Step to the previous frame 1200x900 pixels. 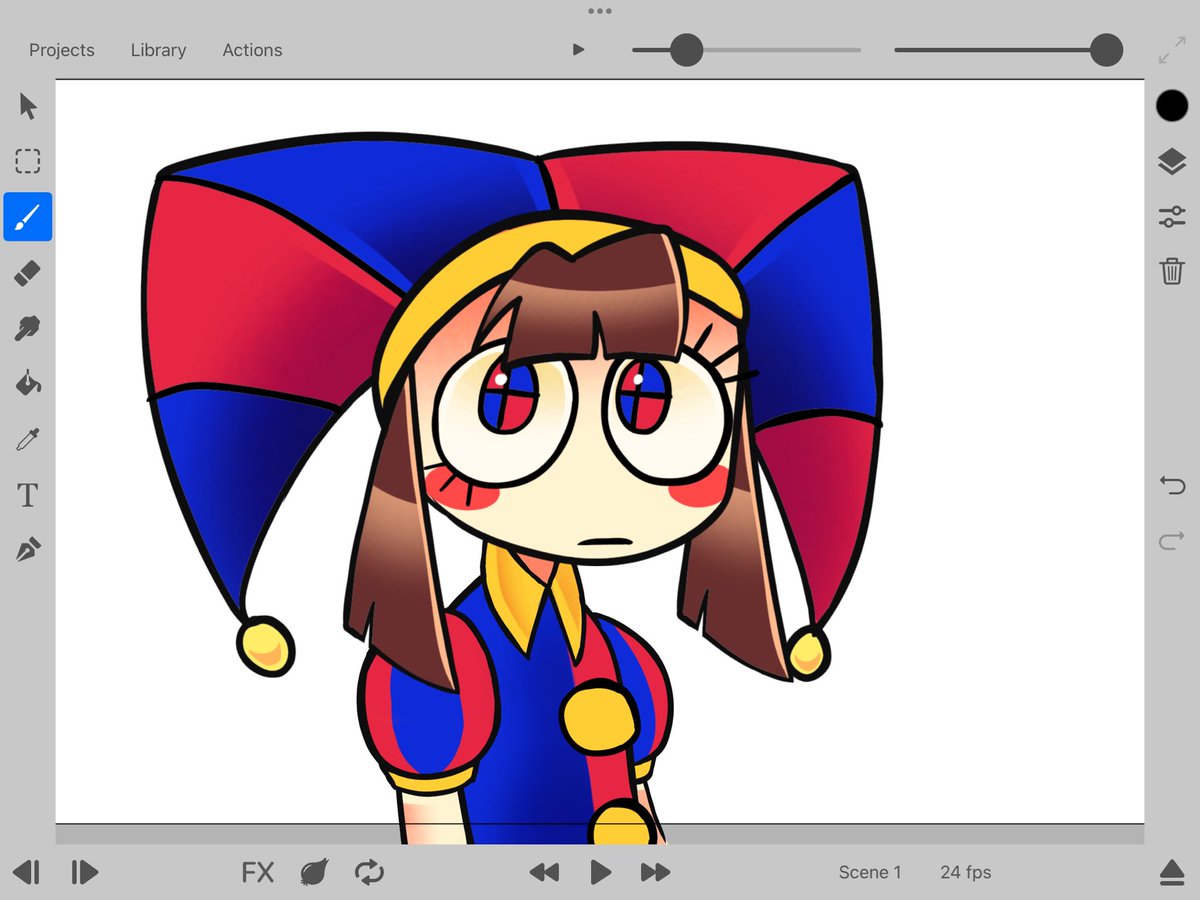[x=27, y=872]
